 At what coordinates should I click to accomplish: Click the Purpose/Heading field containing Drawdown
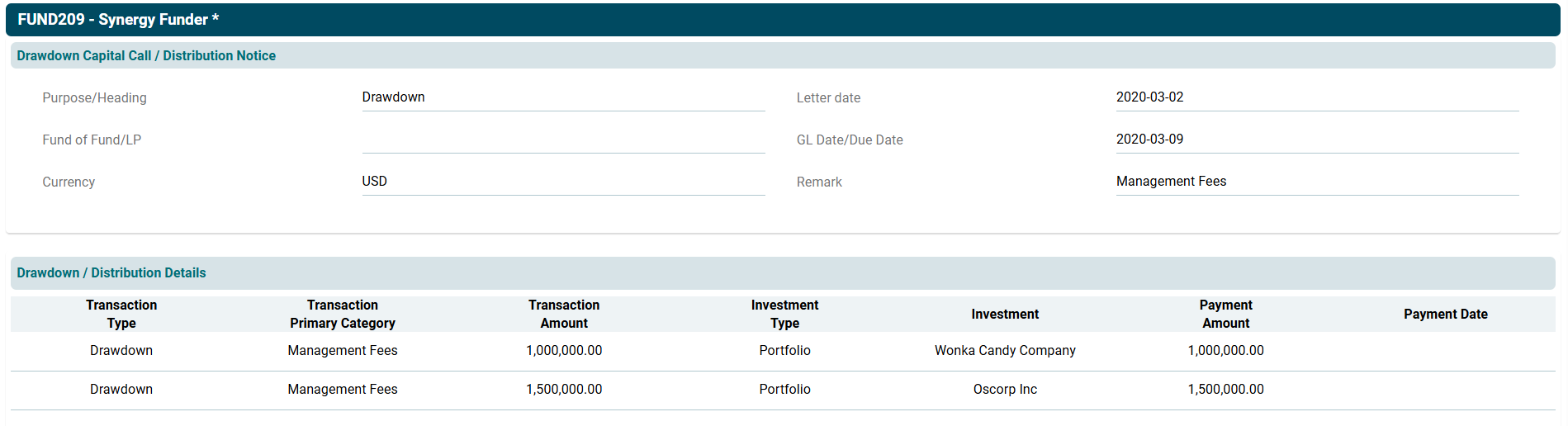(562, 97)
